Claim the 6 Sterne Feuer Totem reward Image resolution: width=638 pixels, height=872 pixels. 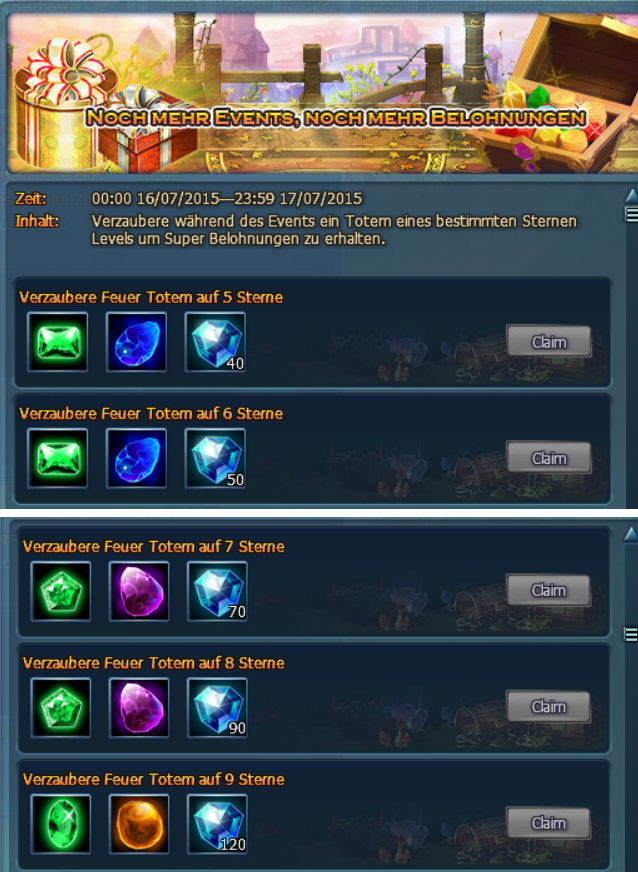click(548, 458)
